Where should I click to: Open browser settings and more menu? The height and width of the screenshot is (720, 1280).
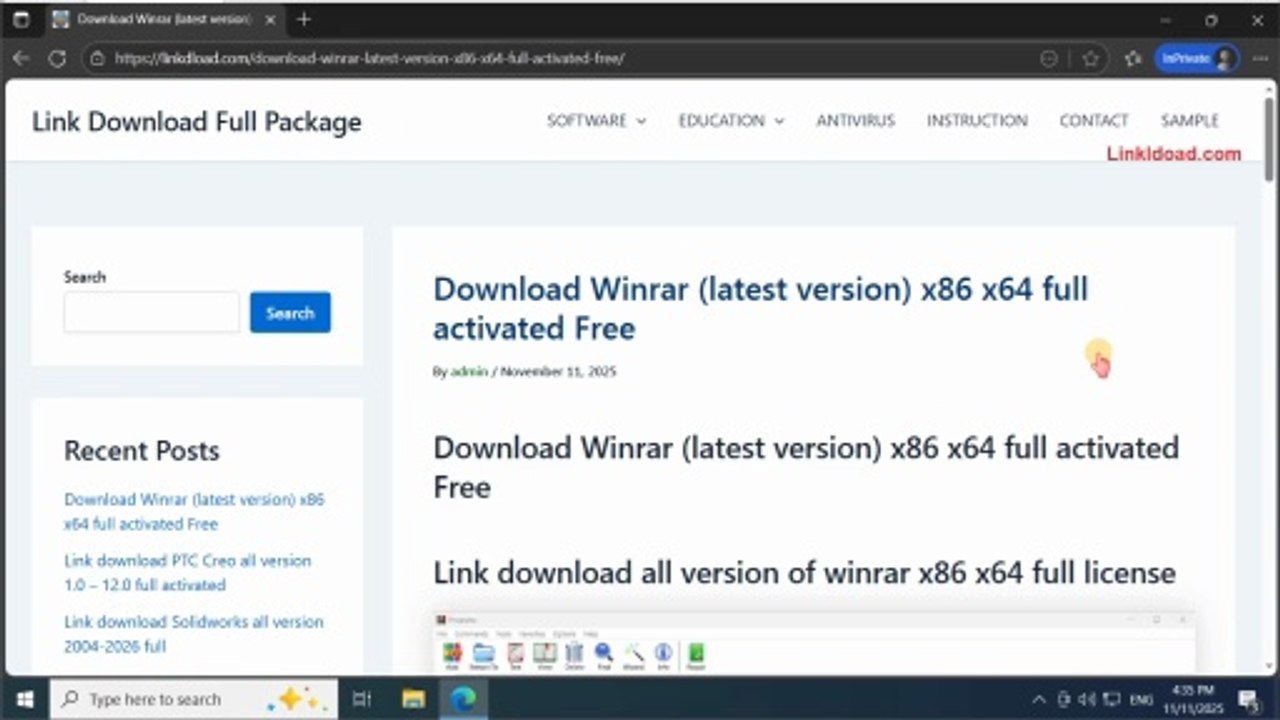[1260, 58]
